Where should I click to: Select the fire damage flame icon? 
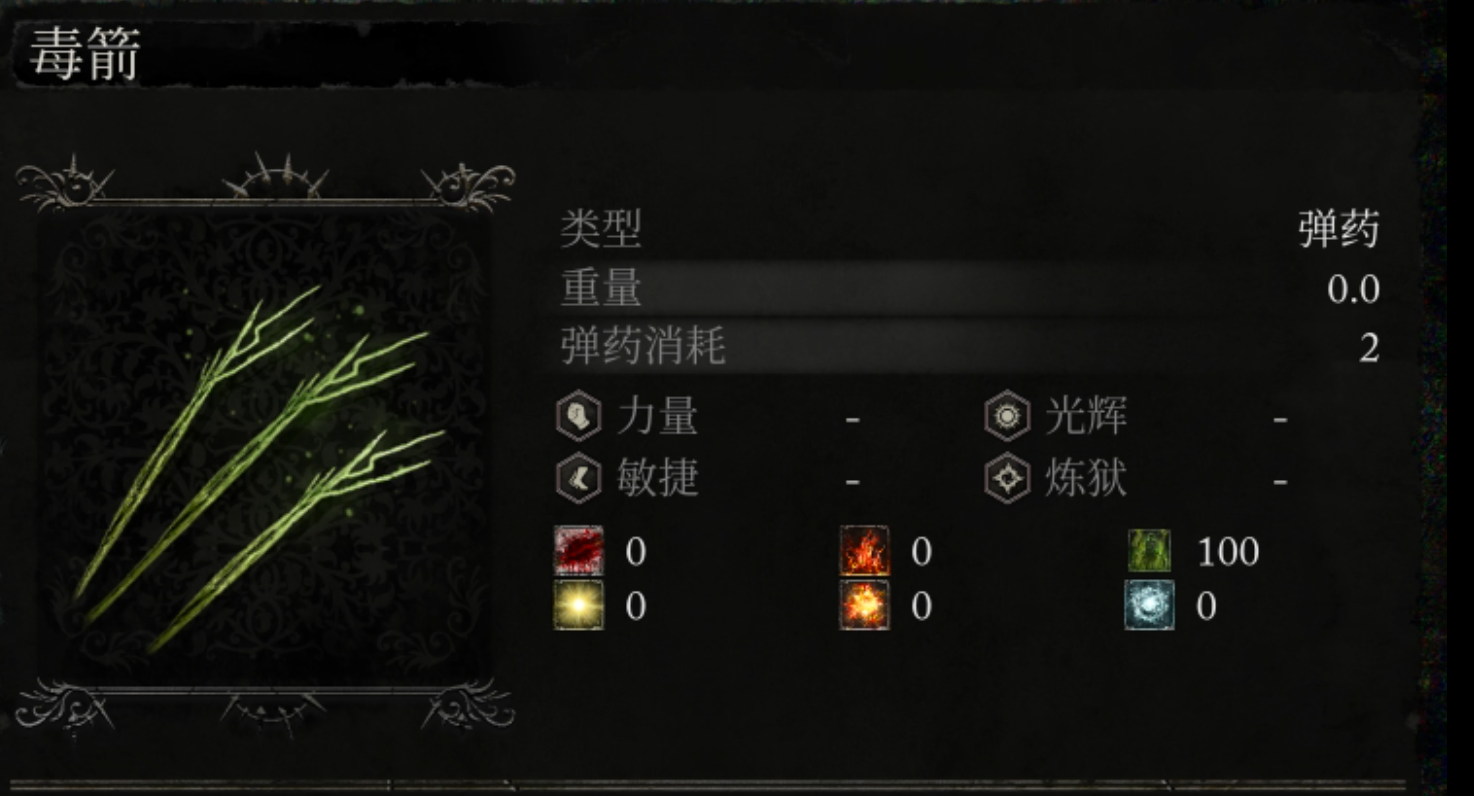pos(865,551)
